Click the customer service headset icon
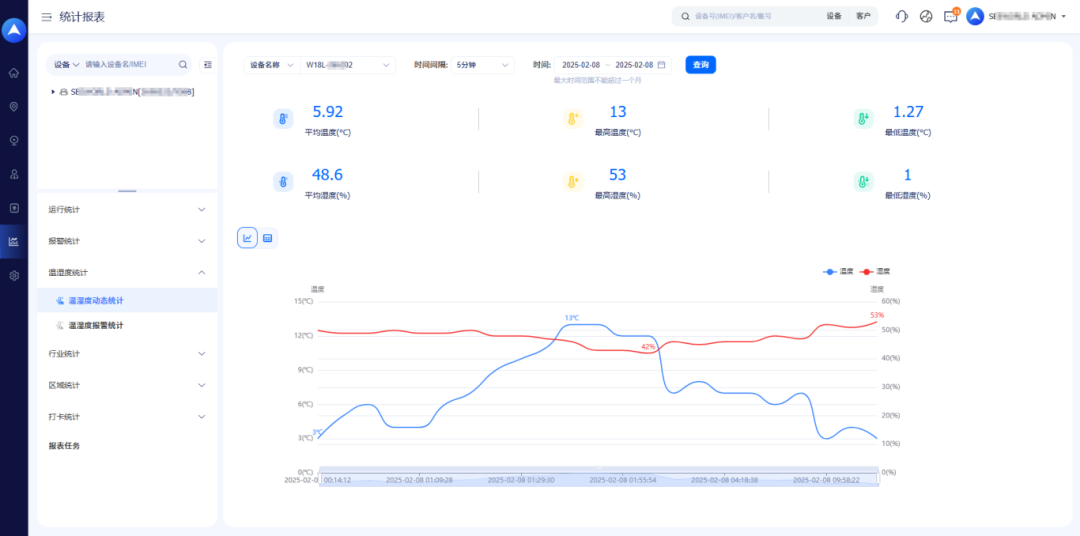Screen dimensions: 1080x536 [x=901, y=16]
